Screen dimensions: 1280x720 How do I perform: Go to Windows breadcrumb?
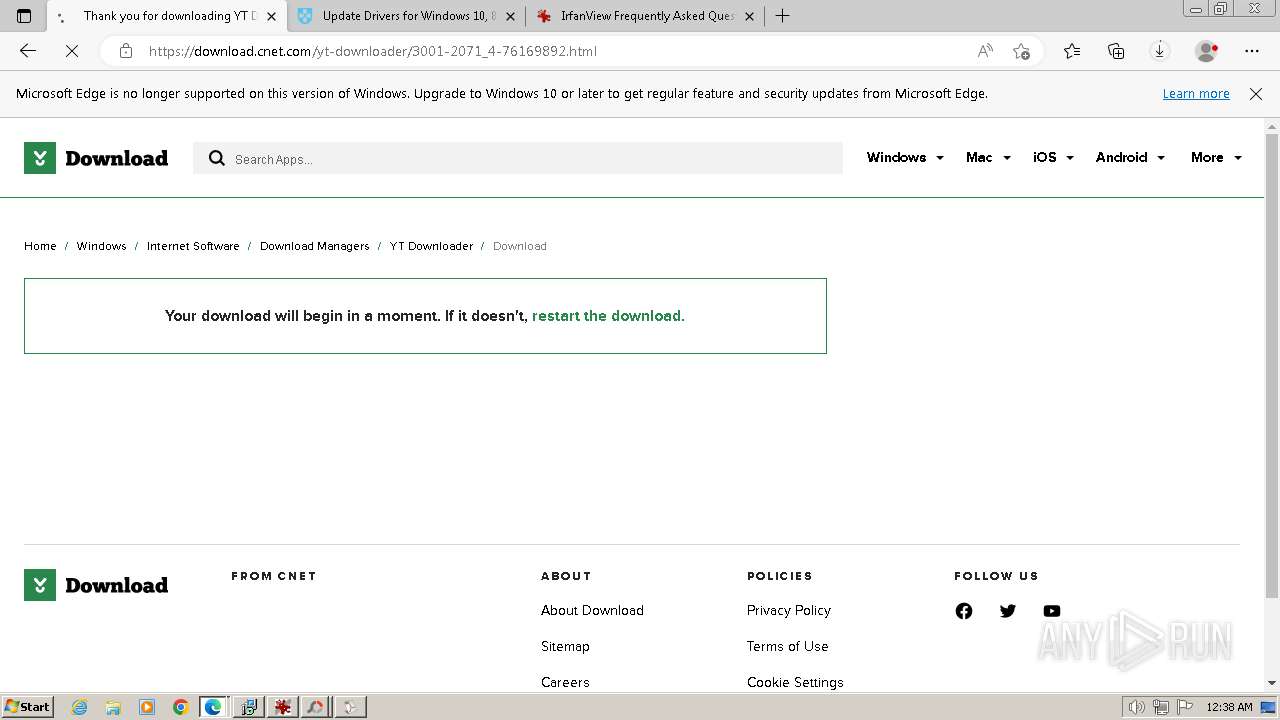point(102,246)
